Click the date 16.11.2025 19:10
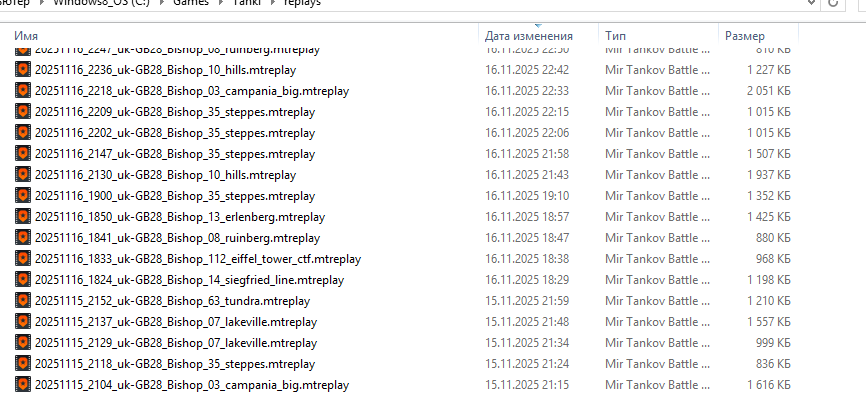The image size is (866, 396). tap(527, 196)
